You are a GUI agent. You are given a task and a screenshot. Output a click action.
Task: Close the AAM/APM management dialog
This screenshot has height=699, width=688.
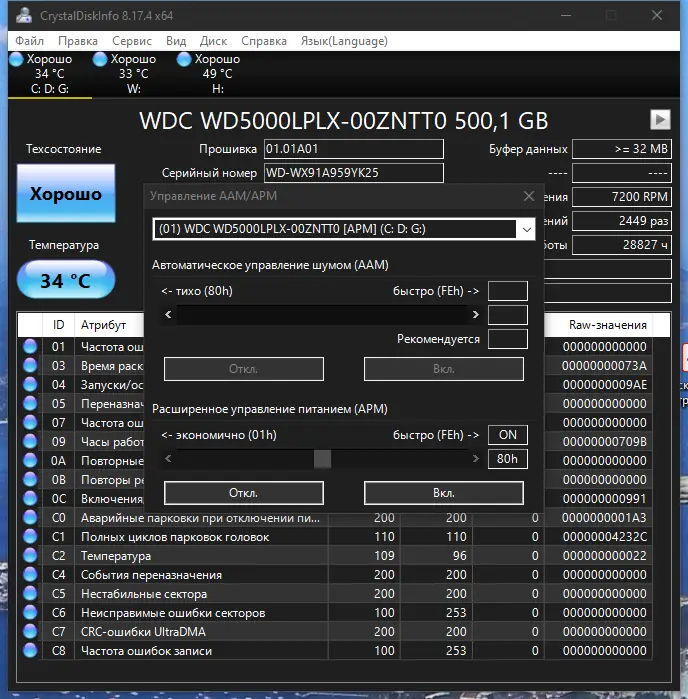(x=529, y=196)
